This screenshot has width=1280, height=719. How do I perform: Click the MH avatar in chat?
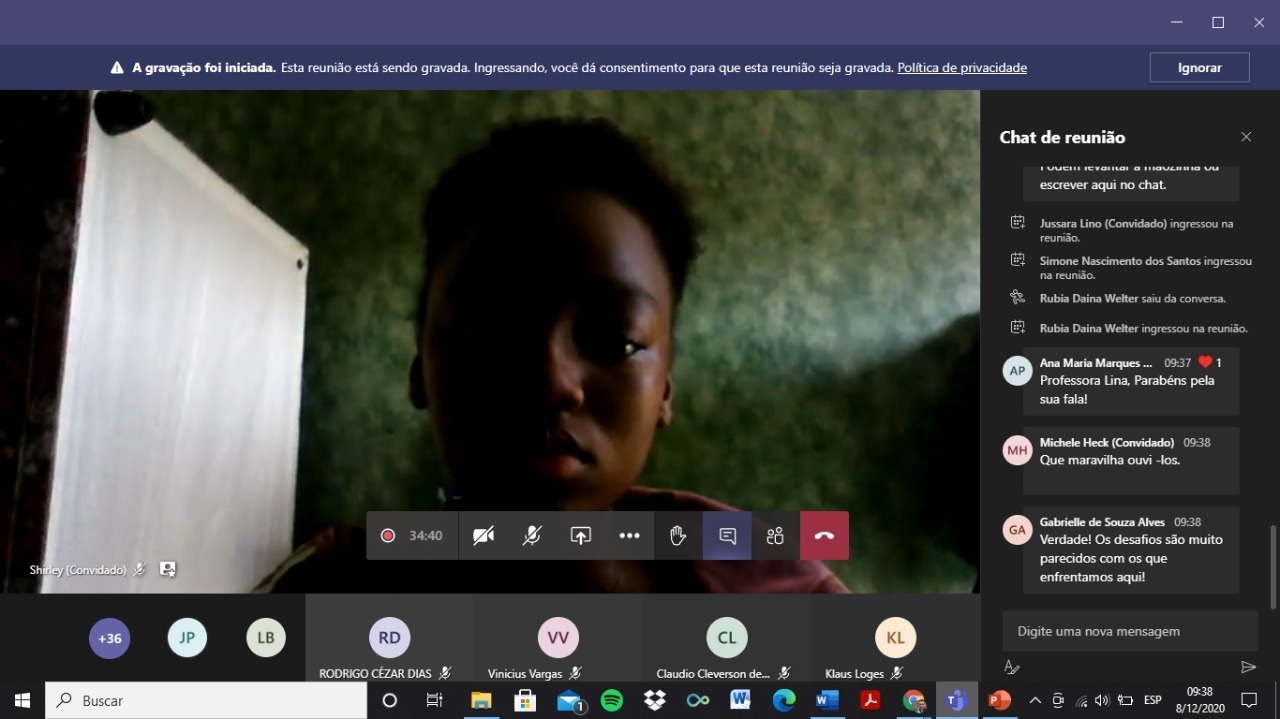click(x=1017, y=450)
